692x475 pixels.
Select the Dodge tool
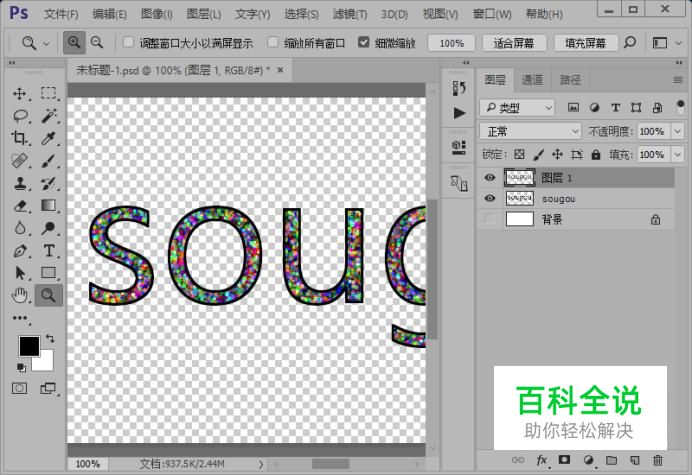49,228
